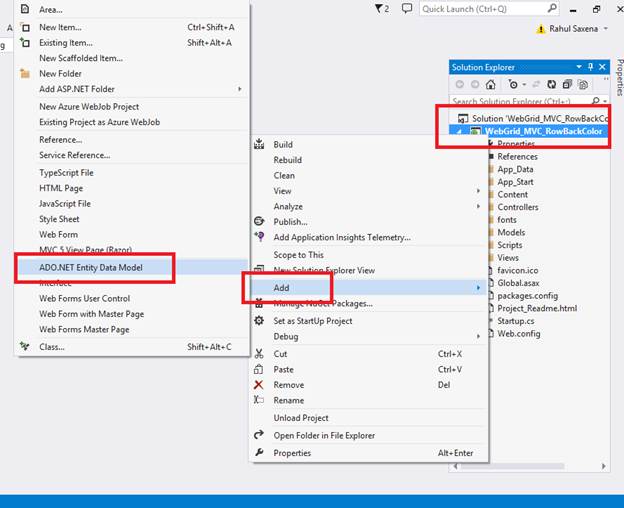Select the Solution 'WebGrid_MVC_RowBackColor' node
This screenshot has height=508, width=624.
533,118
